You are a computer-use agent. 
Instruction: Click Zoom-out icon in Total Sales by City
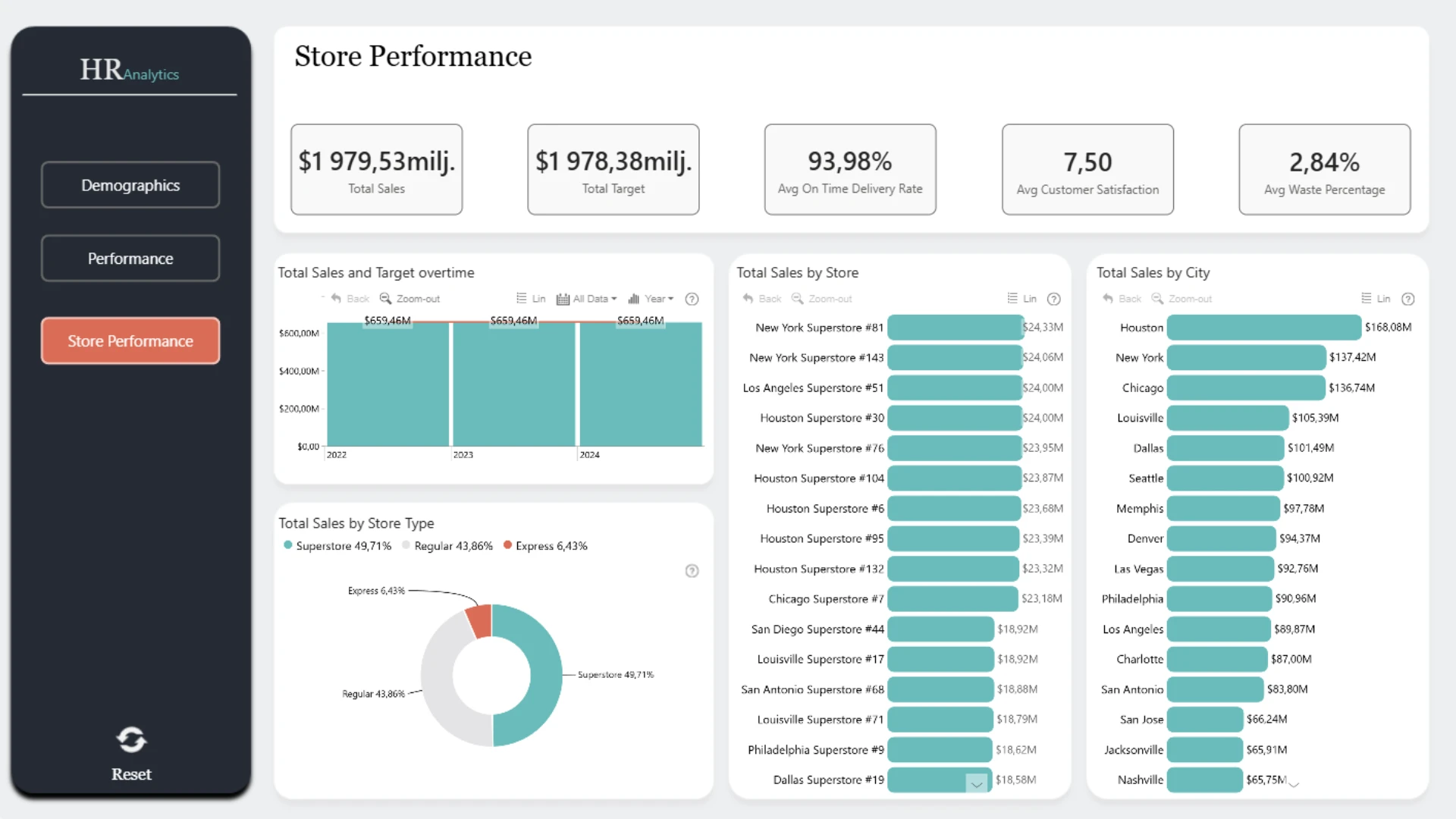click(1157, 299)
